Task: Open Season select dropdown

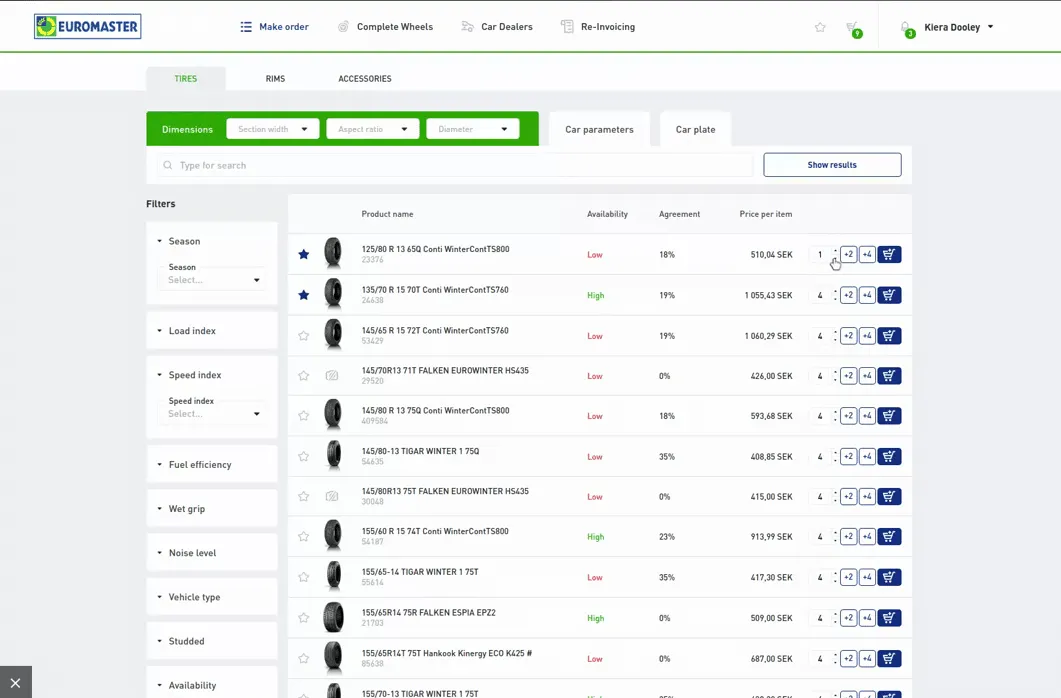Action: point(212,280)
